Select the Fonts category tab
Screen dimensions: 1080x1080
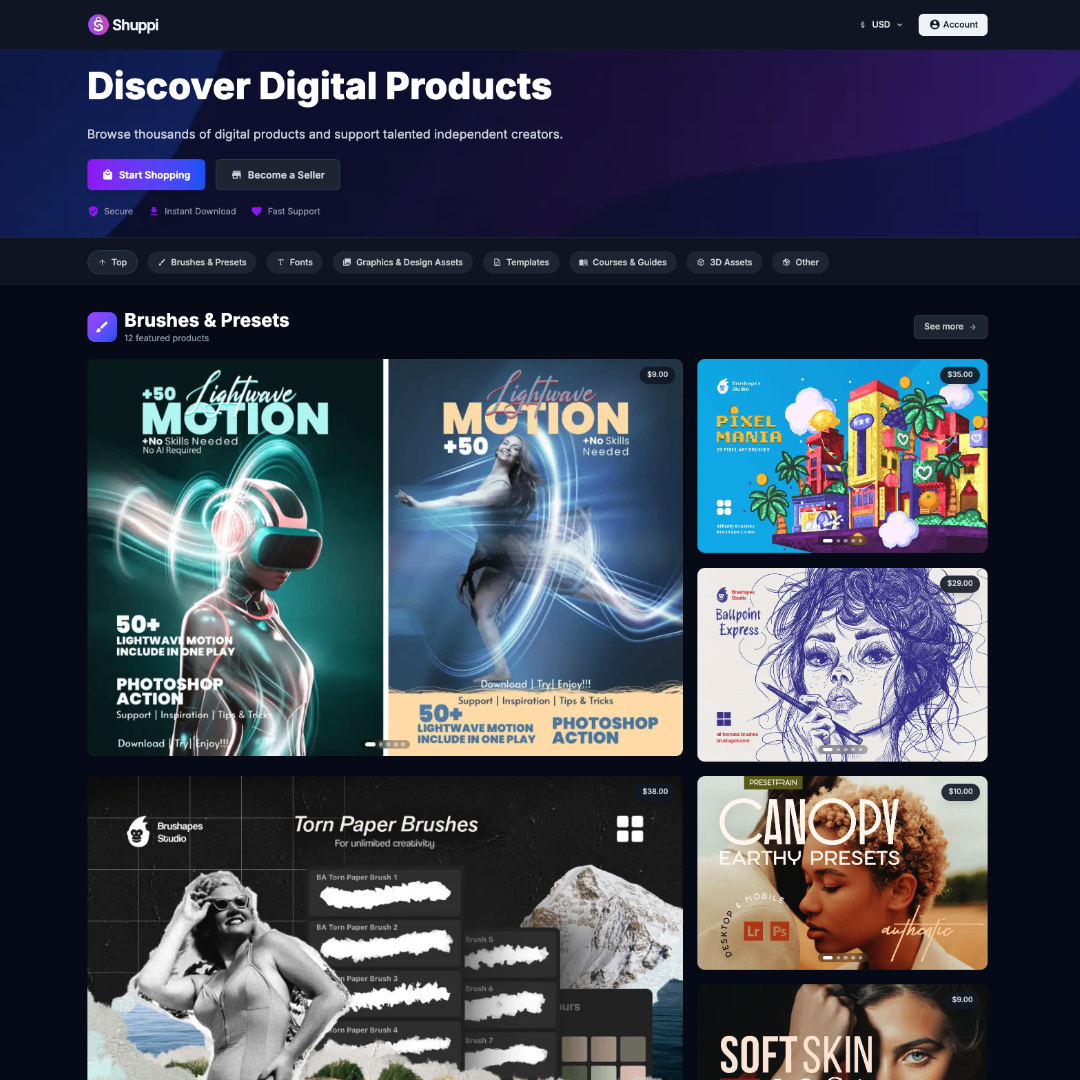point(294,262)
